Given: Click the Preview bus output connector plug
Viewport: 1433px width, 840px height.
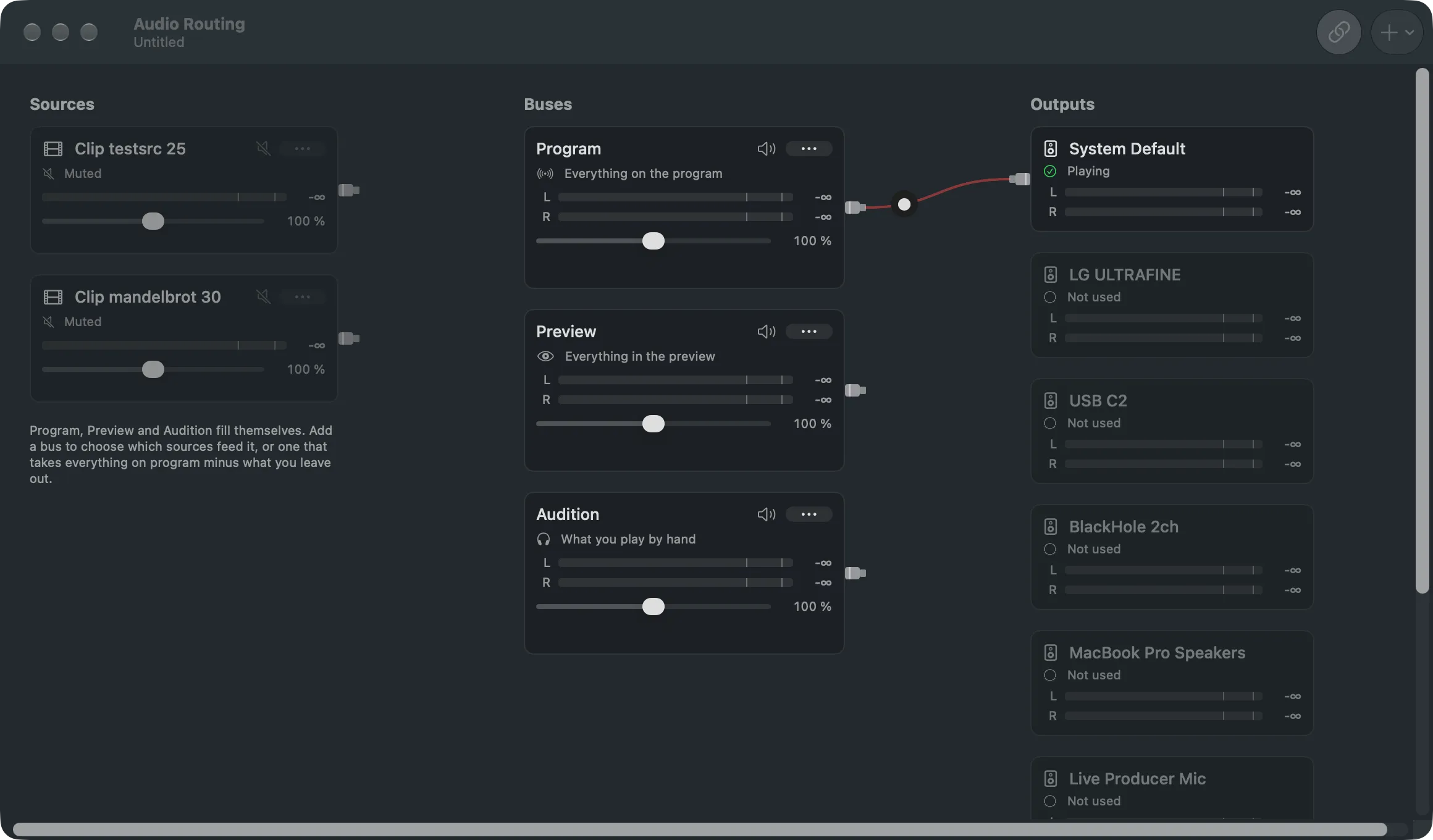Looking at the screenshot, I should (x=855, y=390).
